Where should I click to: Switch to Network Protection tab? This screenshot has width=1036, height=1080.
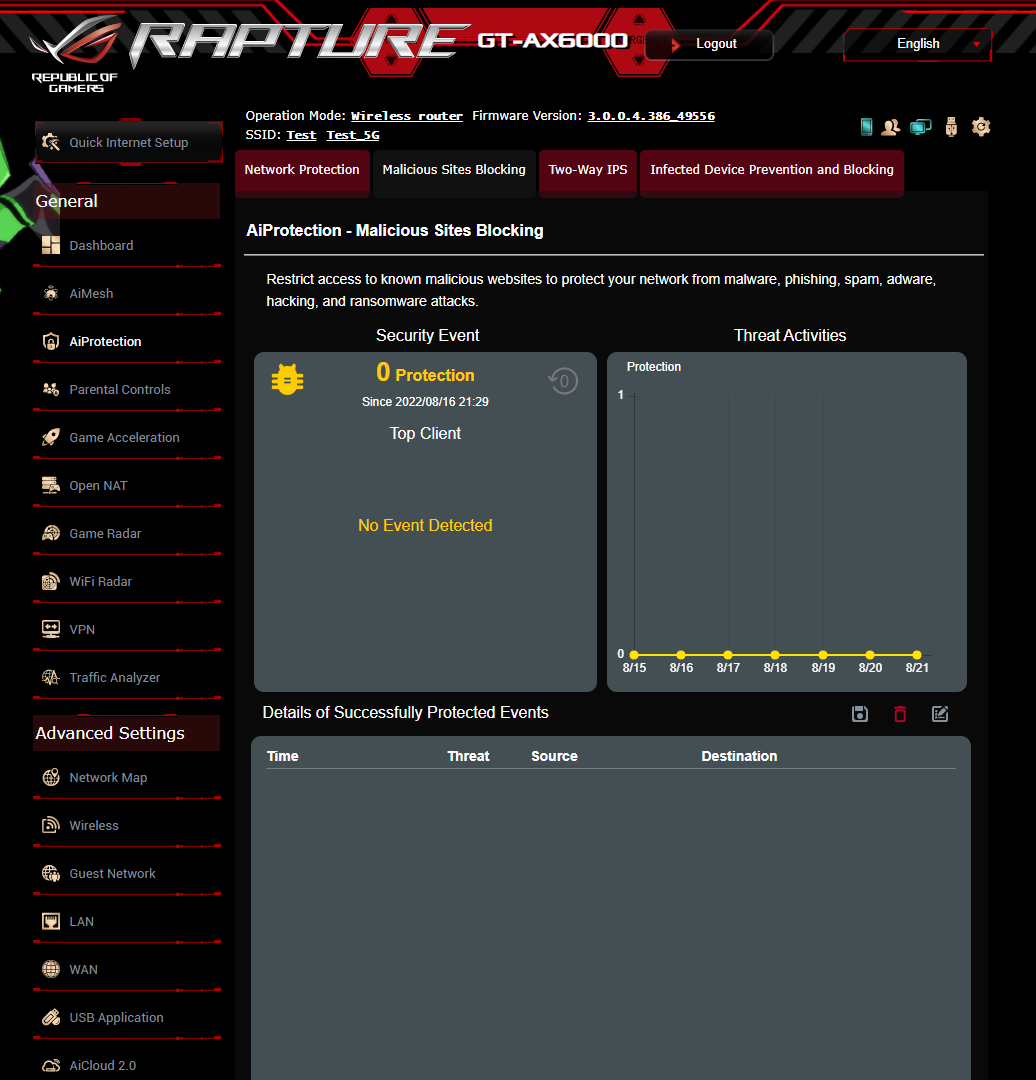pos(302,170)
